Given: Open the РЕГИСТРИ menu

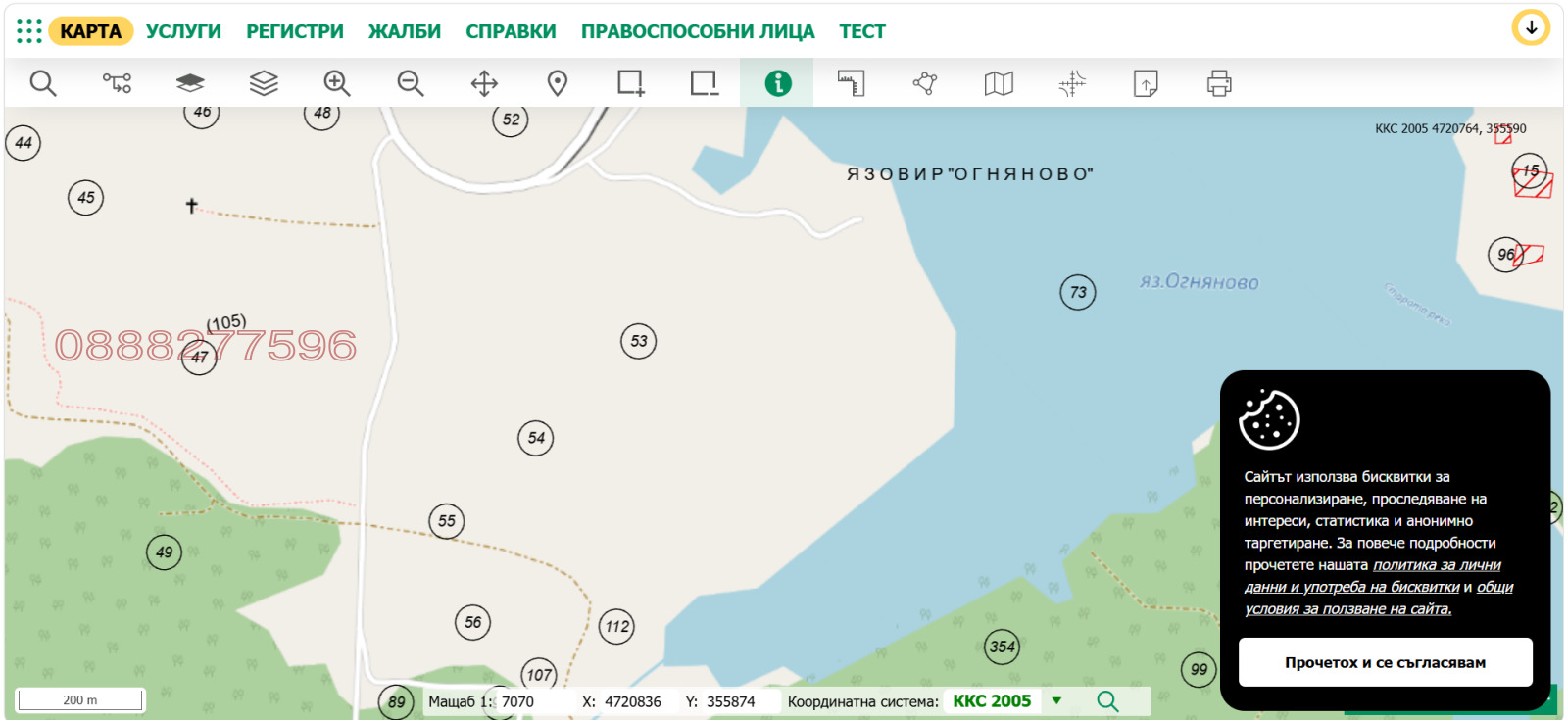Looking at the screenshot, I should pos(295,31).
